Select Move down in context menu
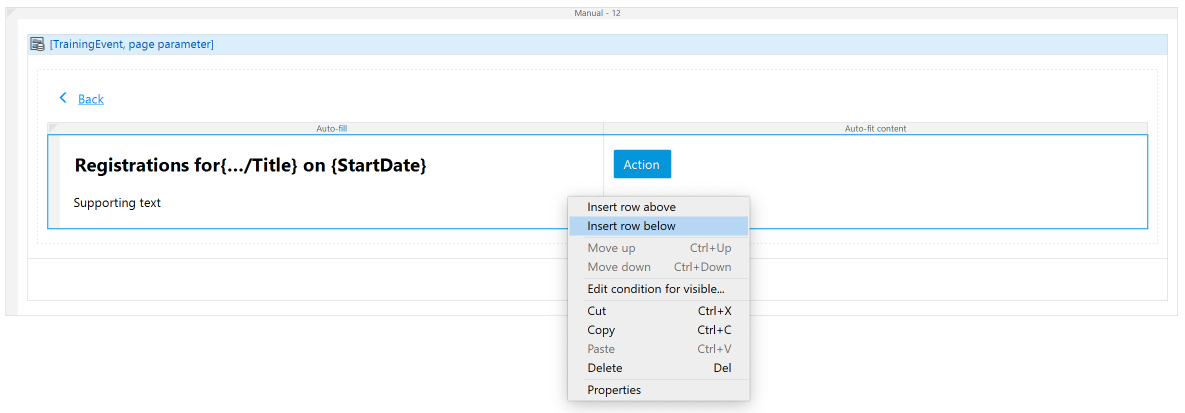The image size is (1185, 413). point(658,267)
